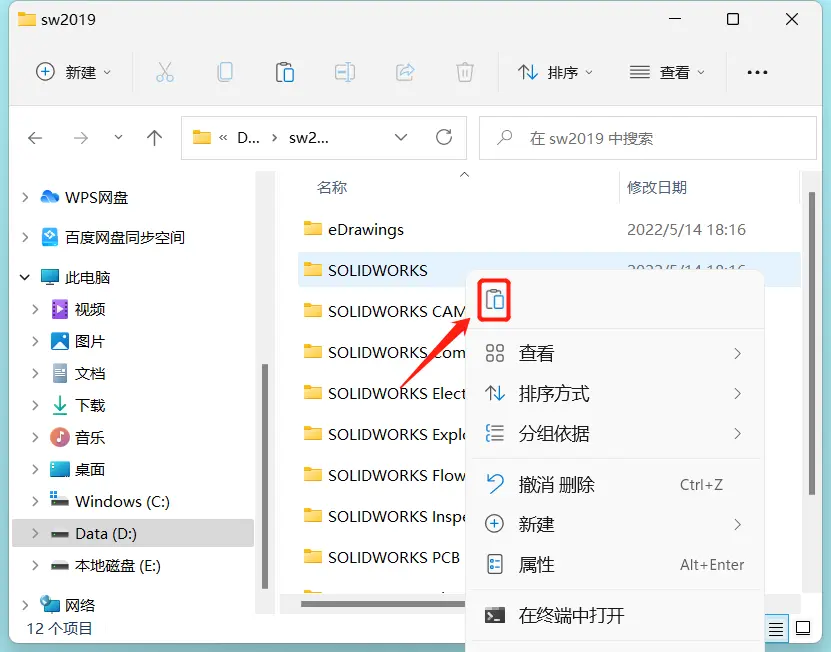Click the Rename icon in toolbar
Viewport: 831px width, 652px height.
pyautogui.click(x=345, y=72)
